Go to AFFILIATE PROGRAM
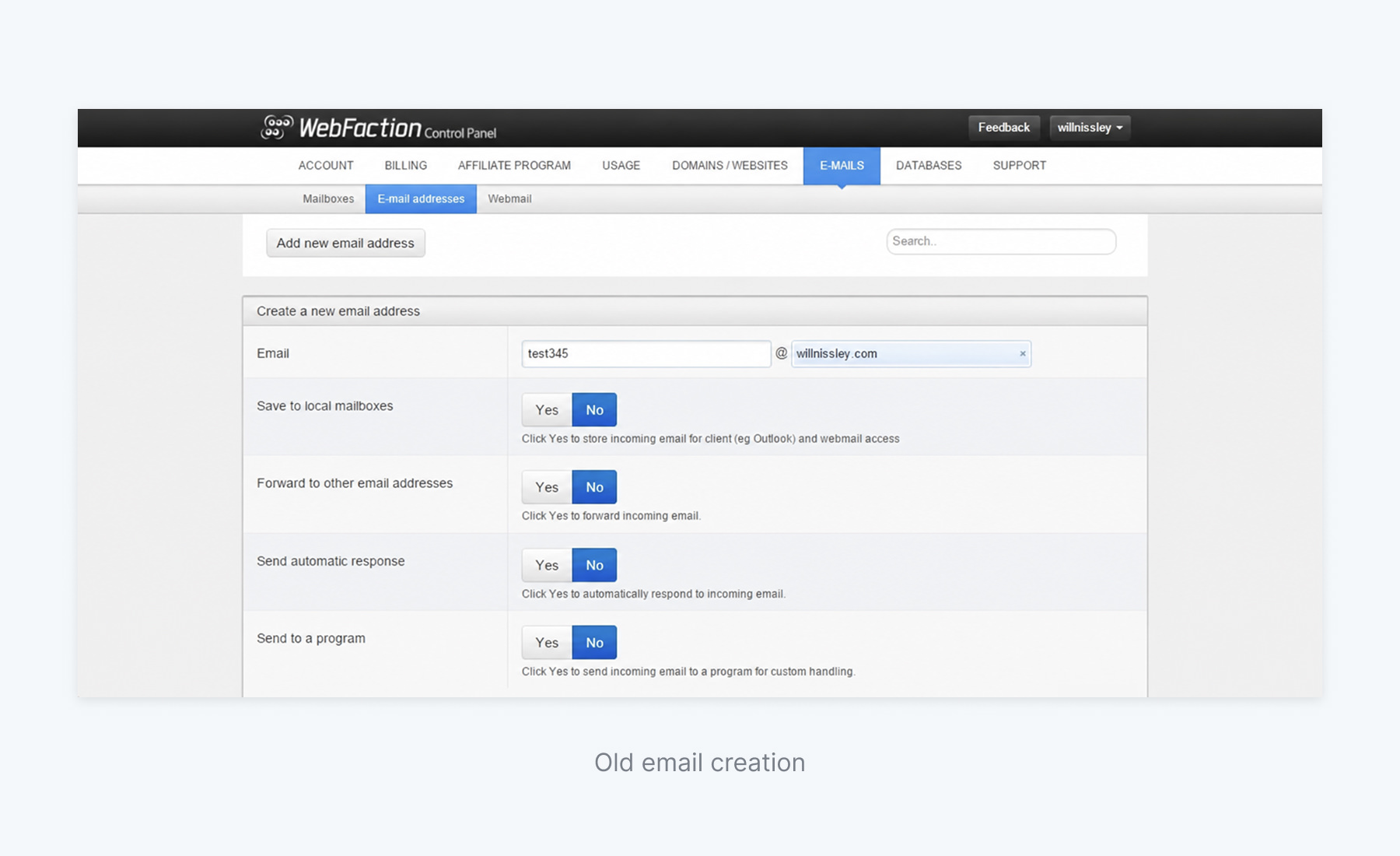 pos(514,166)
